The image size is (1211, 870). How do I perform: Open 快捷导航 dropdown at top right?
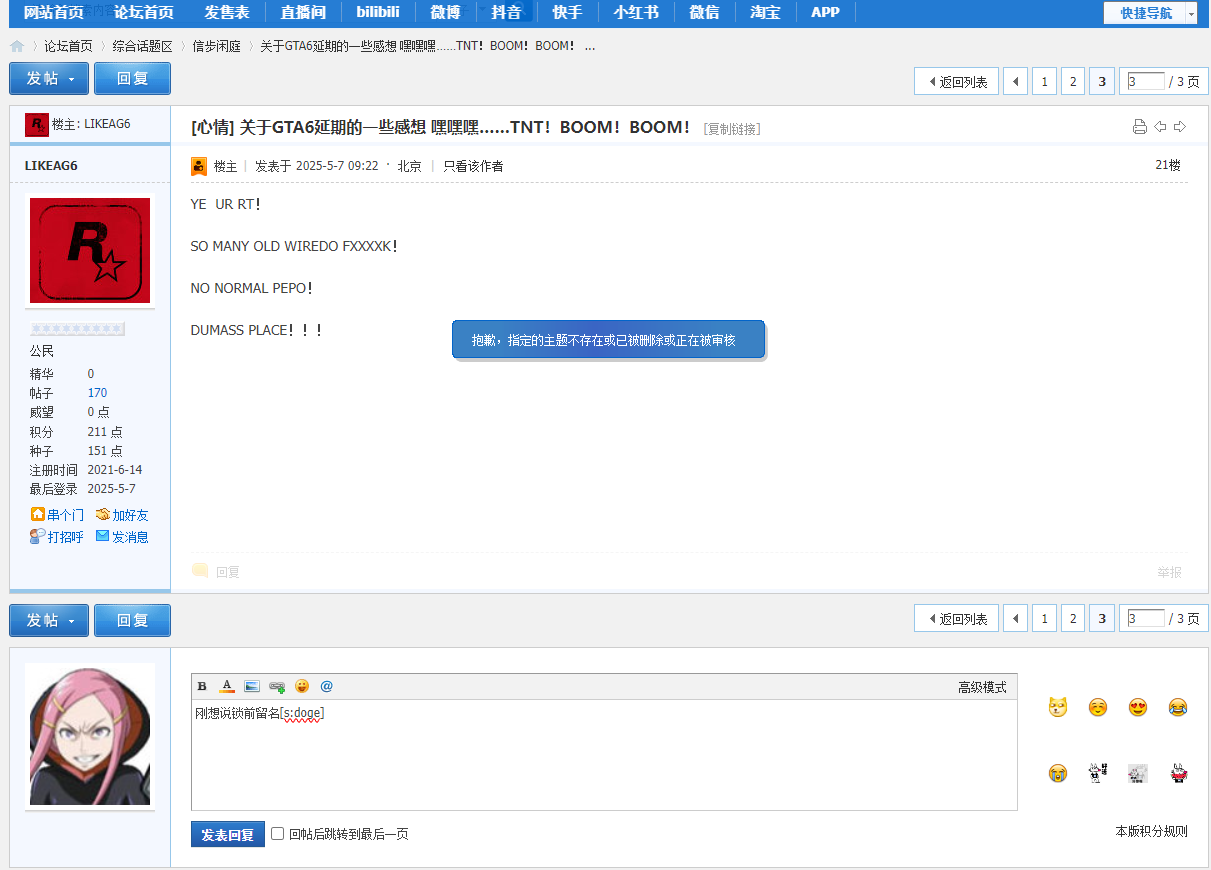[1150, 13]
